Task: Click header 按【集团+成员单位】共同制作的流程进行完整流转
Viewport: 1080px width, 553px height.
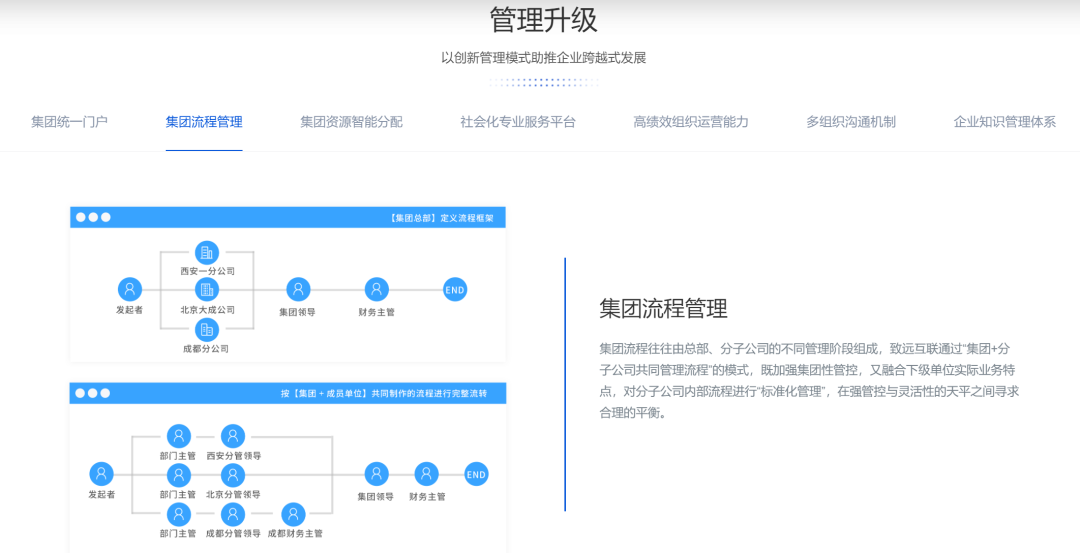Action: coord(384,394)
